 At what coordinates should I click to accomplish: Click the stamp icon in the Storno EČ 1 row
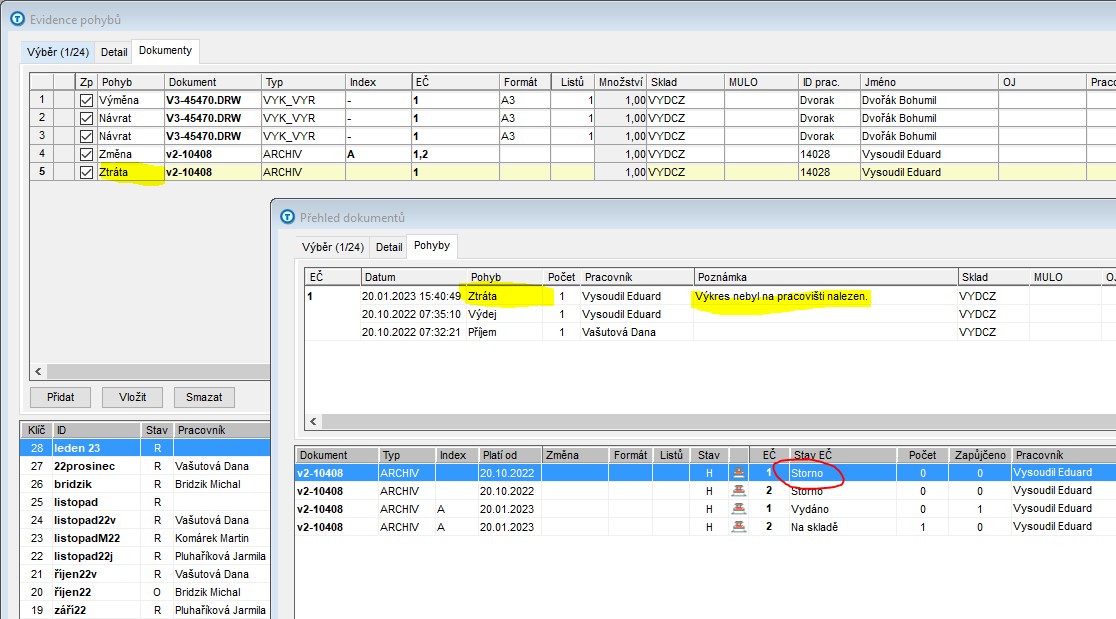[x=739, y=472]
